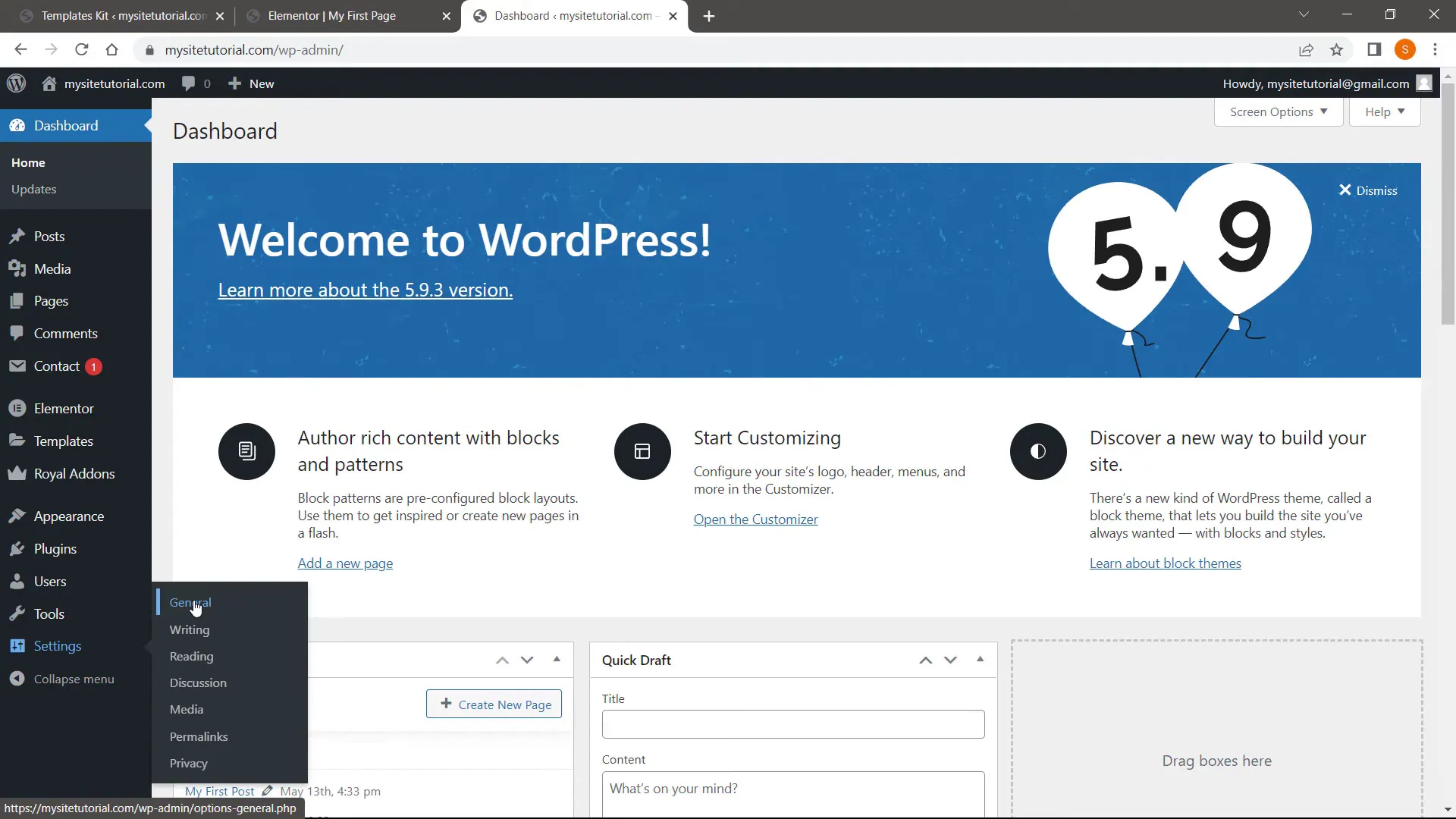Click the user avatar in admin bar
The image size is (1456, 819).
(x=1424, y=83)
